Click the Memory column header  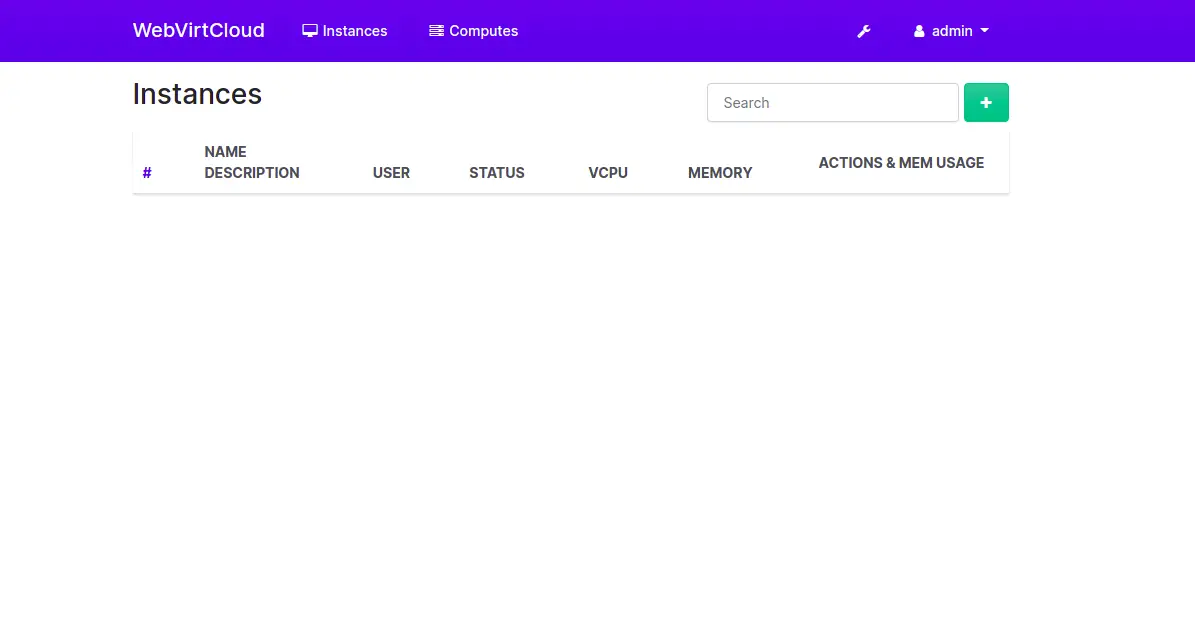click(x=720, y=173)
